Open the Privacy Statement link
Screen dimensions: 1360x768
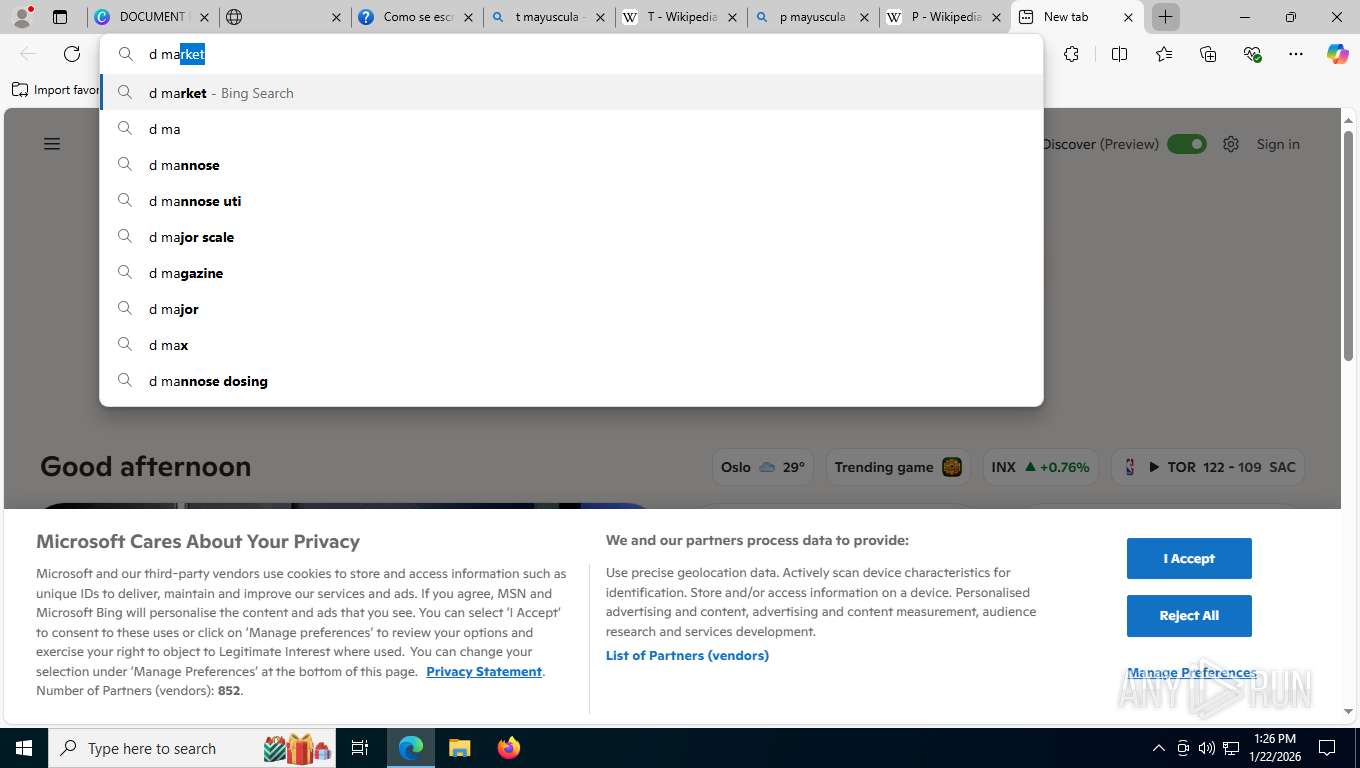484,671
